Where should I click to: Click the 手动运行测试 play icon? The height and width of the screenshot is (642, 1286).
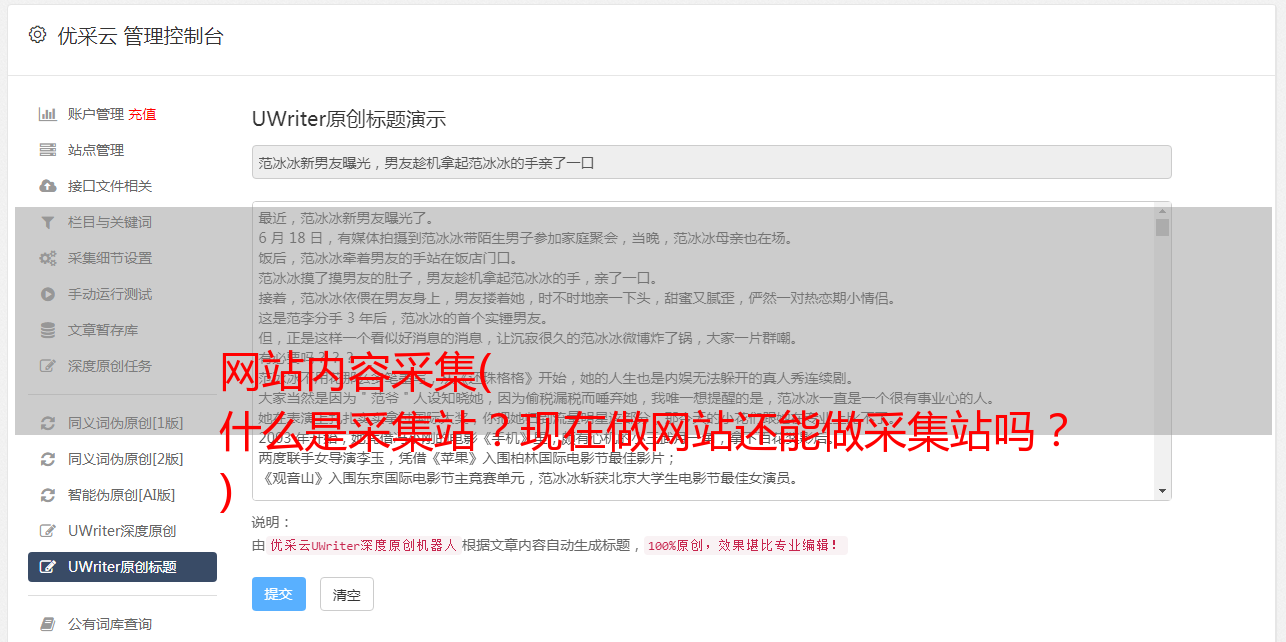(x=47, y=294)
